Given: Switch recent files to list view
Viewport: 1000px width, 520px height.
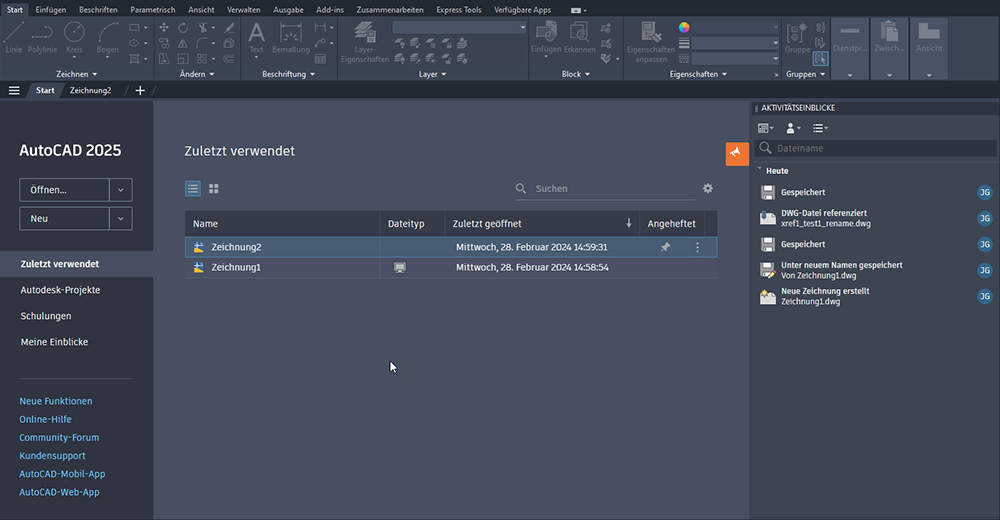Looking at the screenshot, I should [x=193, y=189].
